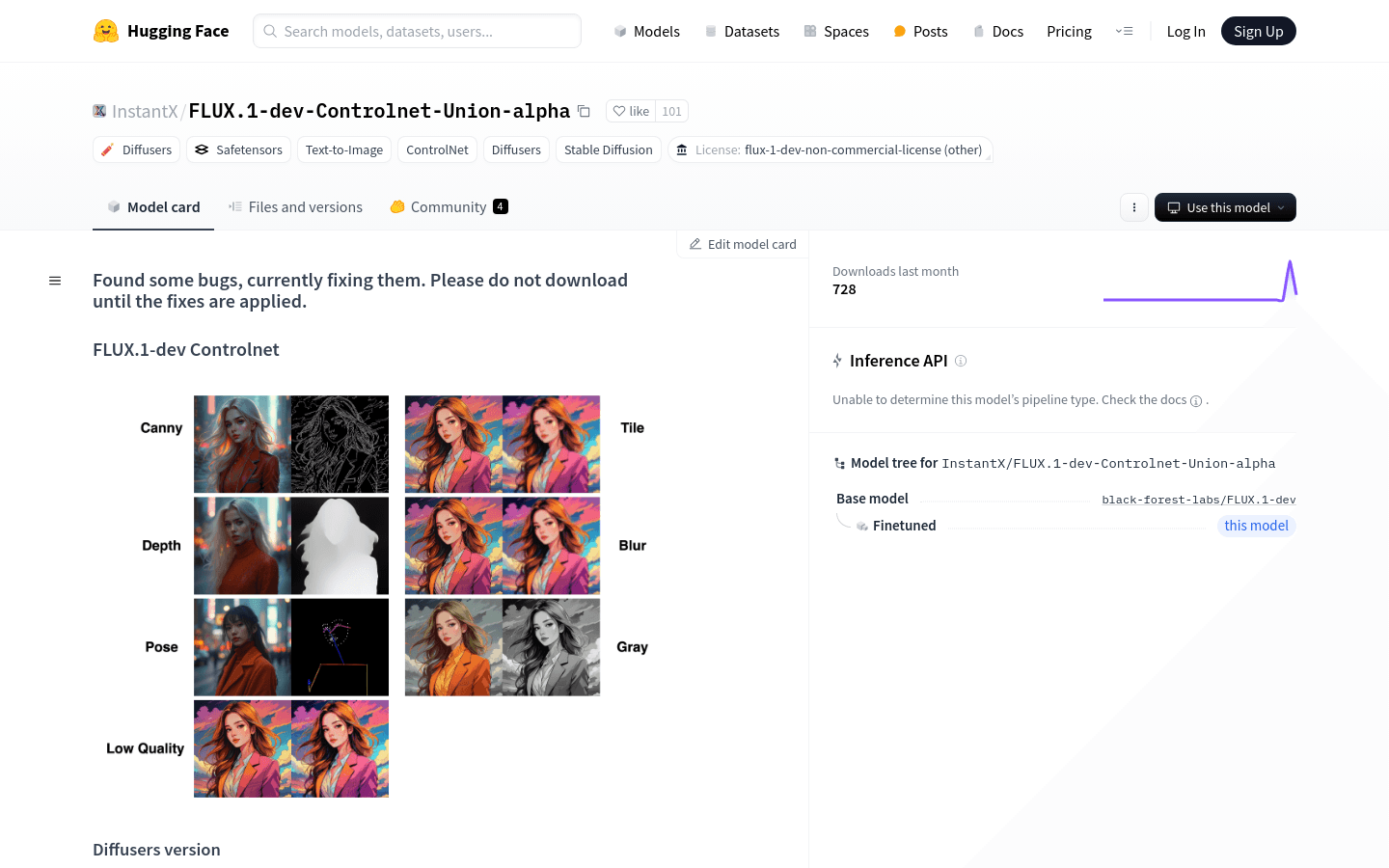Viewport: 1389px width, 868px height.
Task: Click the Canny example image
Action: click(291, 444)
